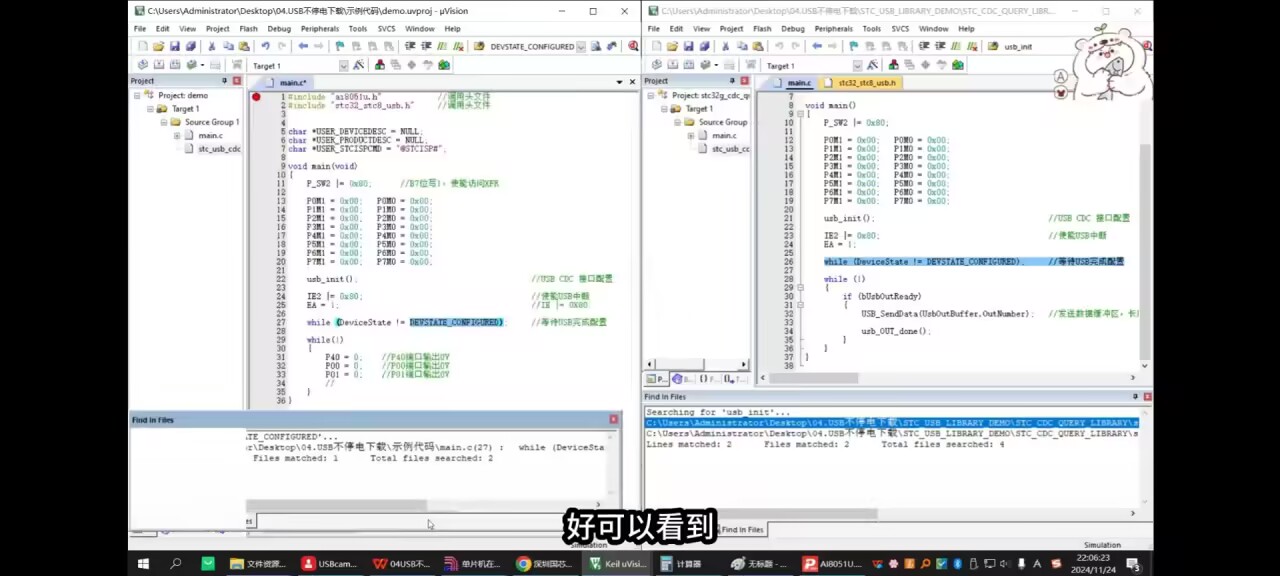Click Open File icon in right window toolbar
1280x576 pixels.
(672, 47)
